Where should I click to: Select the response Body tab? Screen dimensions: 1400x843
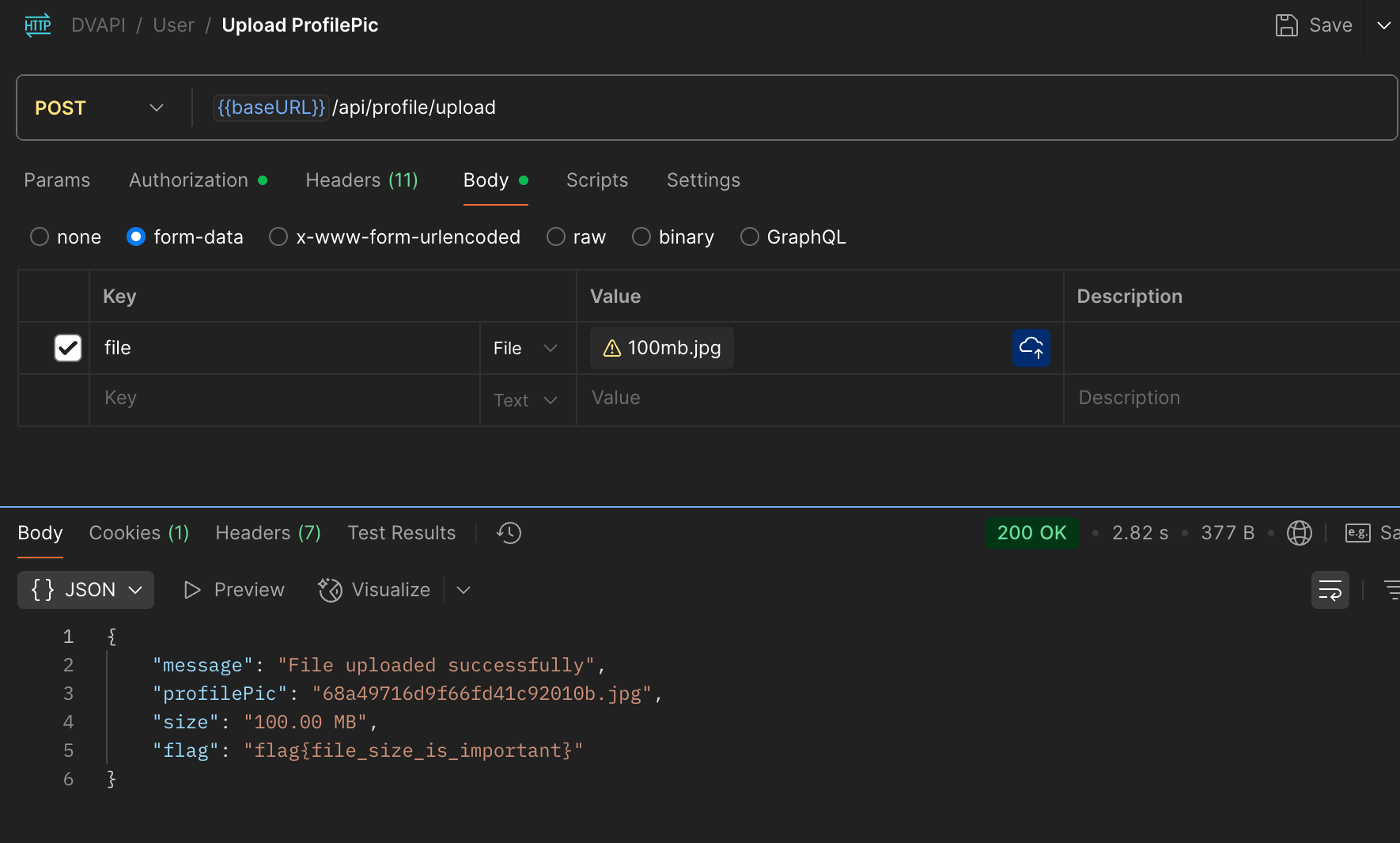40,533
